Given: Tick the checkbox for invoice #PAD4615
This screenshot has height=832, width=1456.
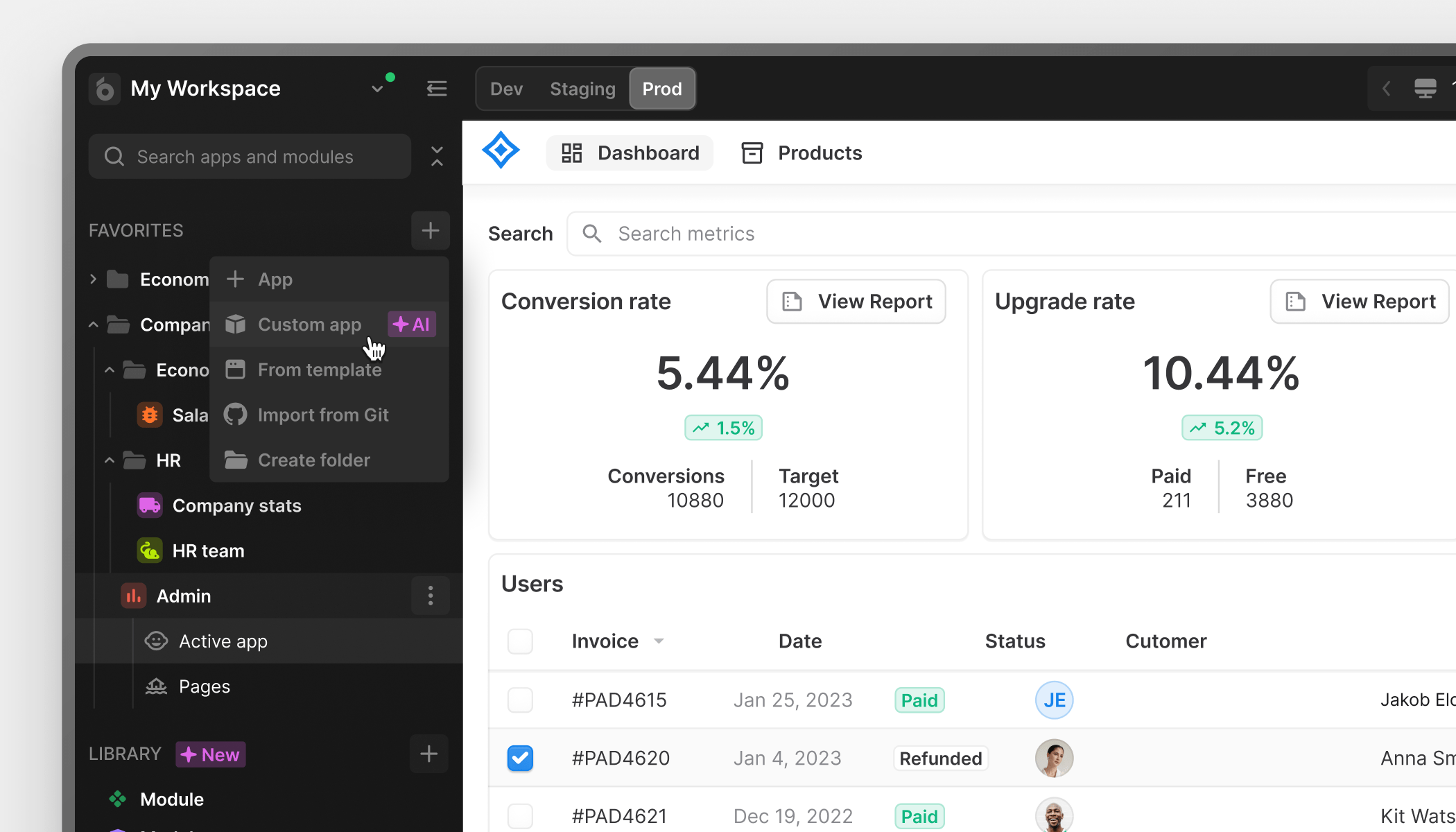Looking at the screenshot, I should click(x=520, y=700).
